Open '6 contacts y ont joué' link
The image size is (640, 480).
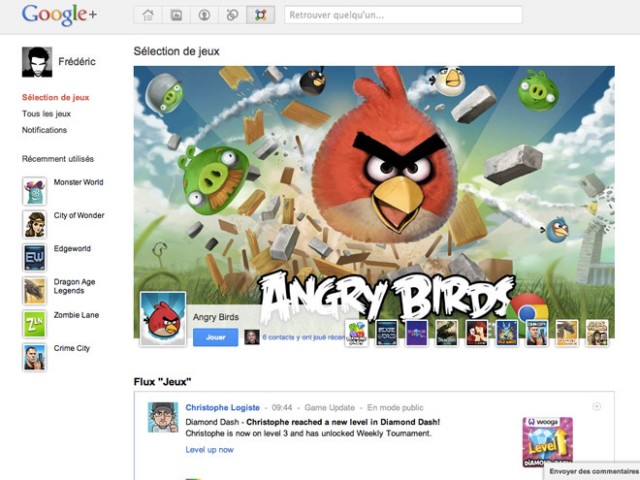(x=304, y=337)
